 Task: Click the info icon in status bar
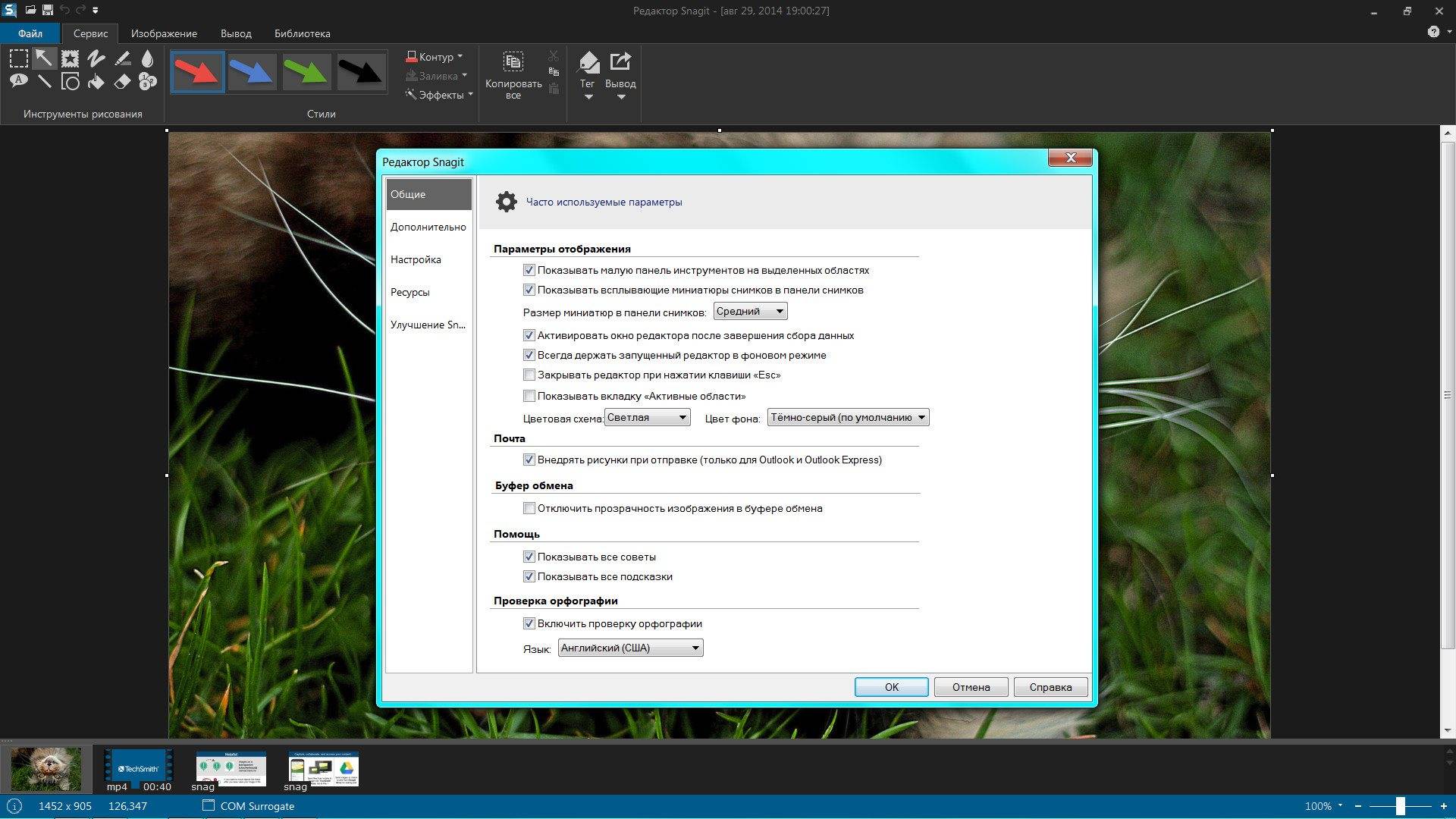14,806
